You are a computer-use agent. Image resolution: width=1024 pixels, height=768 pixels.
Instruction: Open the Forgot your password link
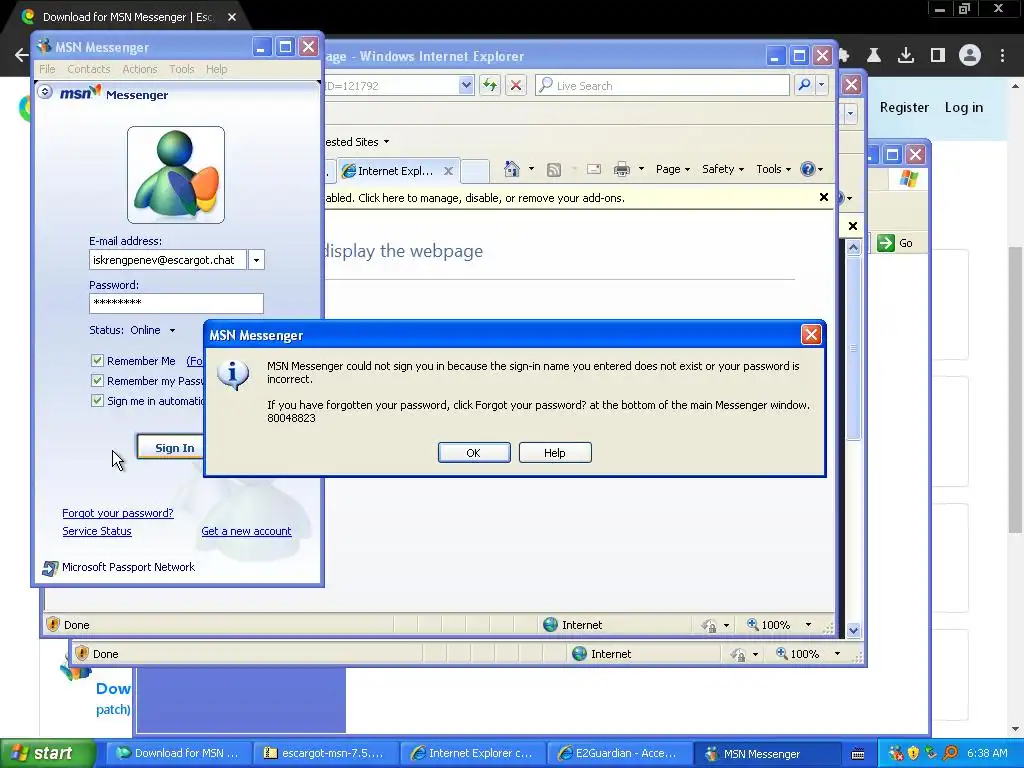[118, 513]
